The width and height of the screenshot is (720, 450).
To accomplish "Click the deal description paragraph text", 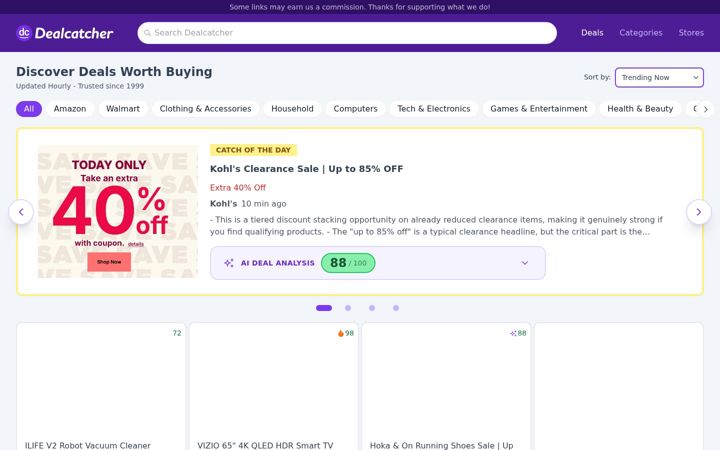I will tap(436, 225).
